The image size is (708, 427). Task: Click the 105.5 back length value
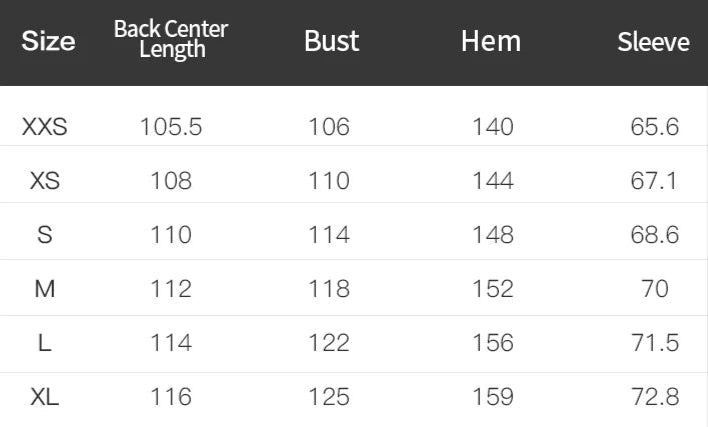(171, 127)
